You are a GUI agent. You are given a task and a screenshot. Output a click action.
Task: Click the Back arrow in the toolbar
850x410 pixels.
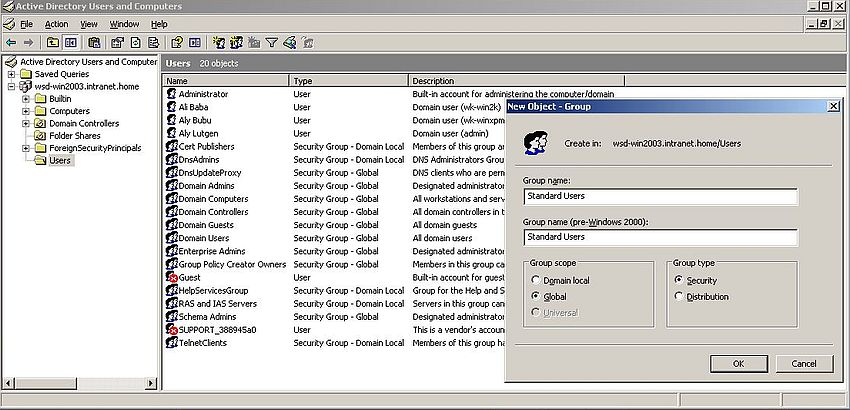pos(10,43)
